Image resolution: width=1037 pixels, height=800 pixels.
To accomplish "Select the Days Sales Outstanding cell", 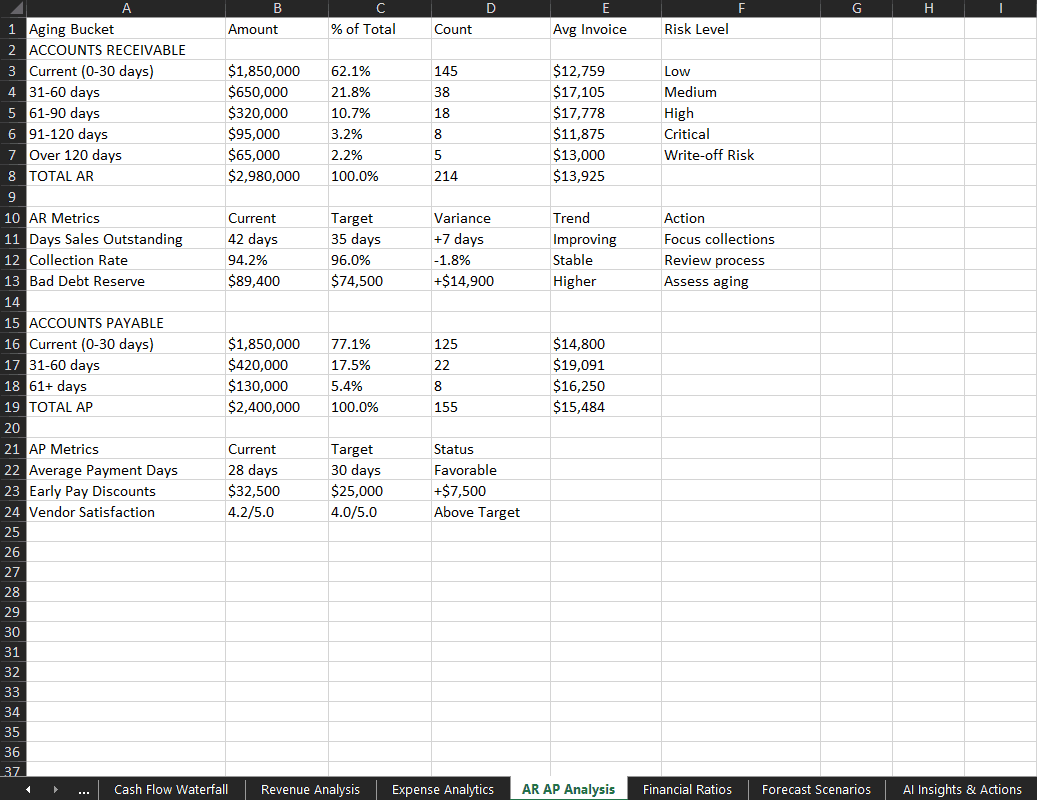I will [125, 239].
